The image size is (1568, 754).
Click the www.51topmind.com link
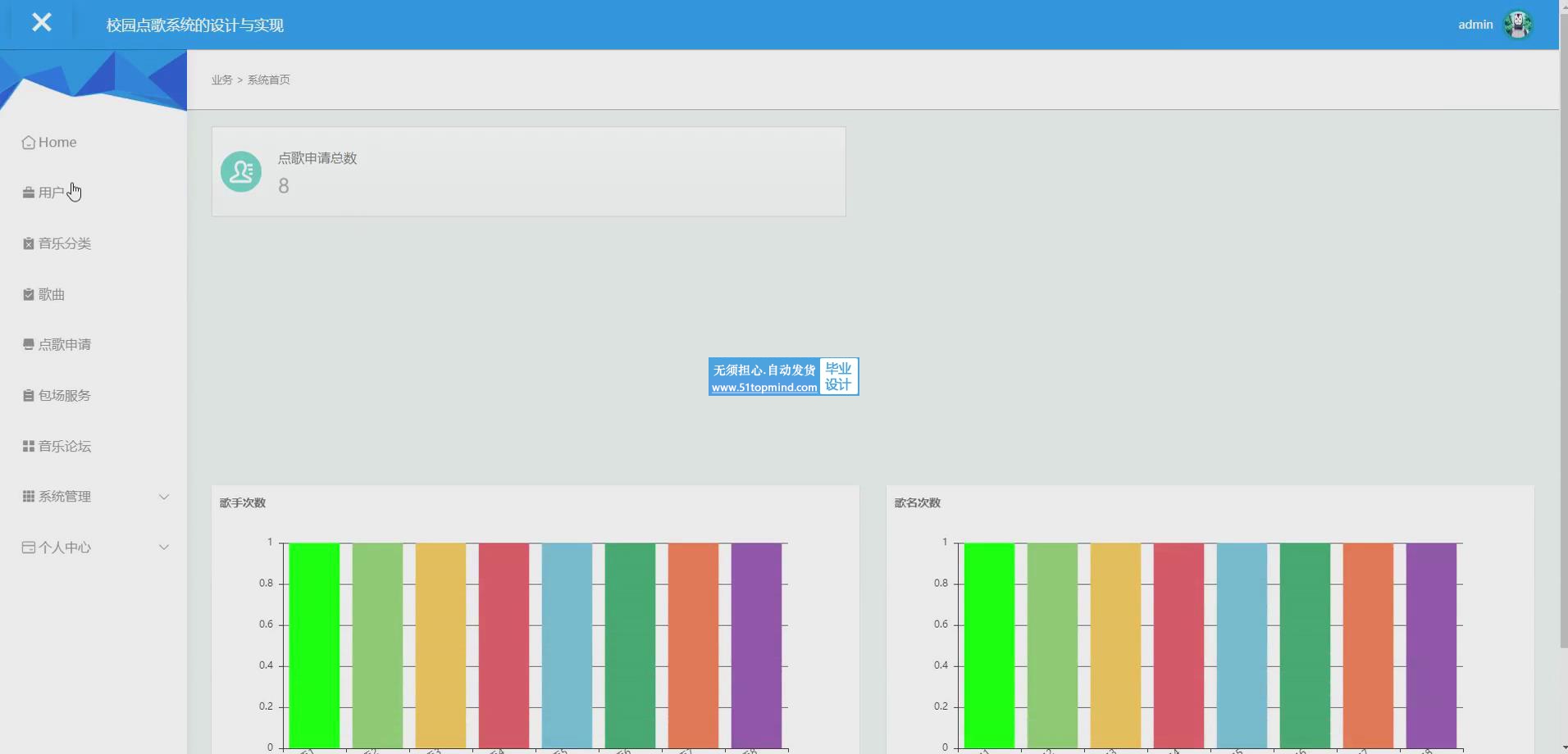[x=764, y=388]
